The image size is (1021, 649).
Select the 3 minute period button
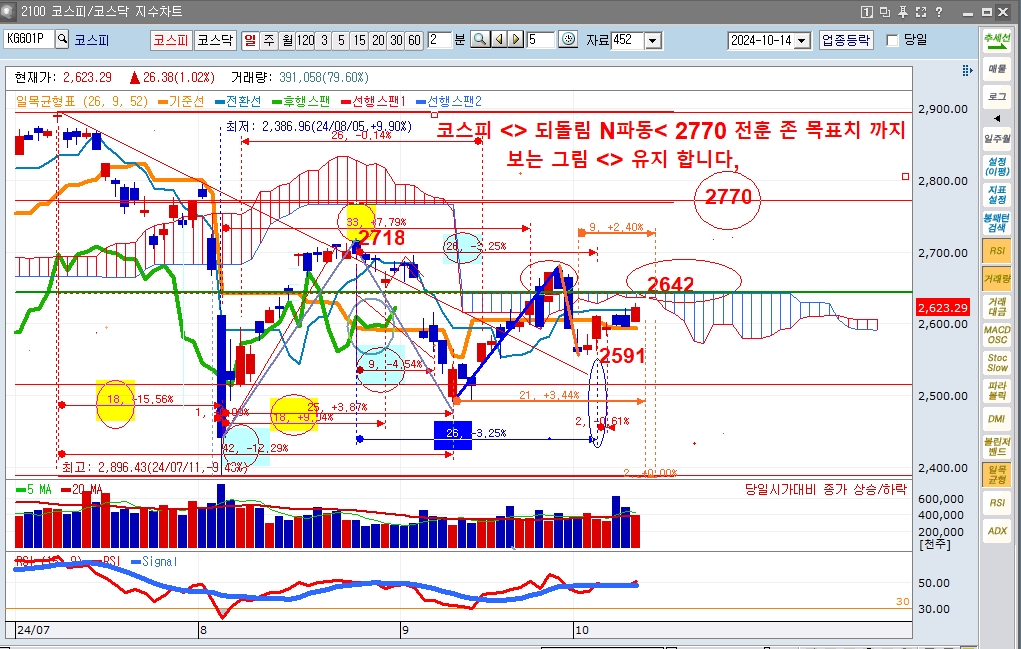(324, 40)
